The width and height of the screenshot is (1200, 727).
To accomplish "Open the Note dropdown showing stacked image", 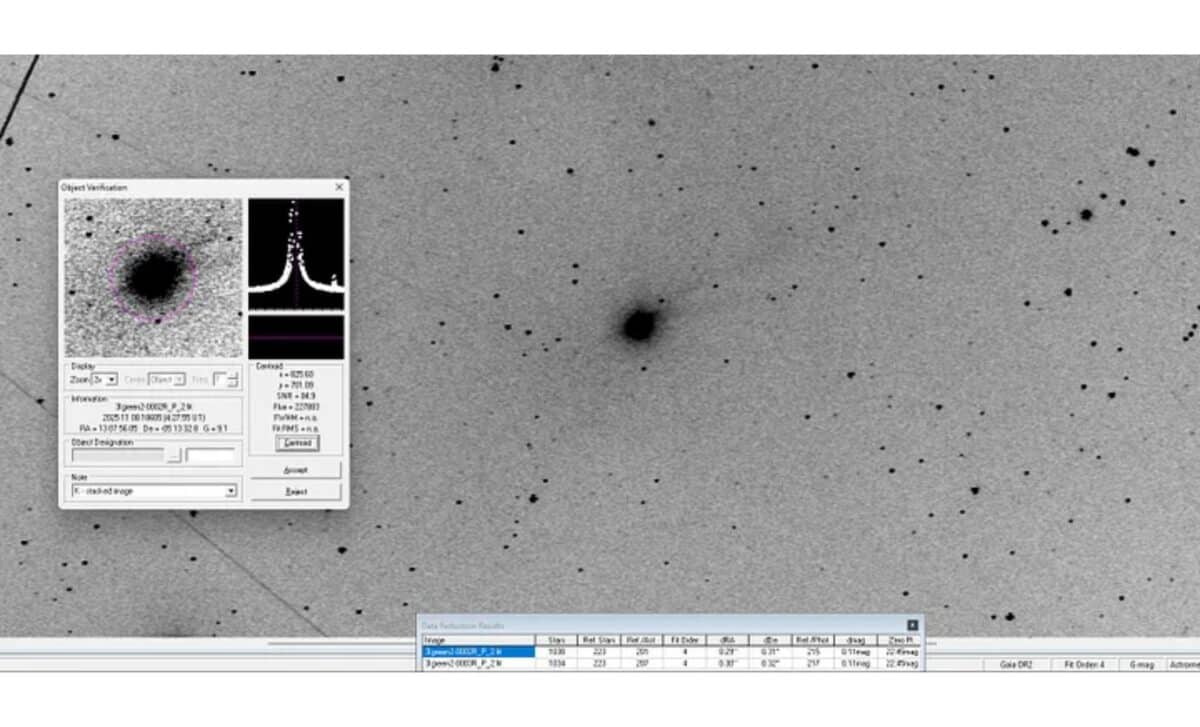I will point(233,492).
